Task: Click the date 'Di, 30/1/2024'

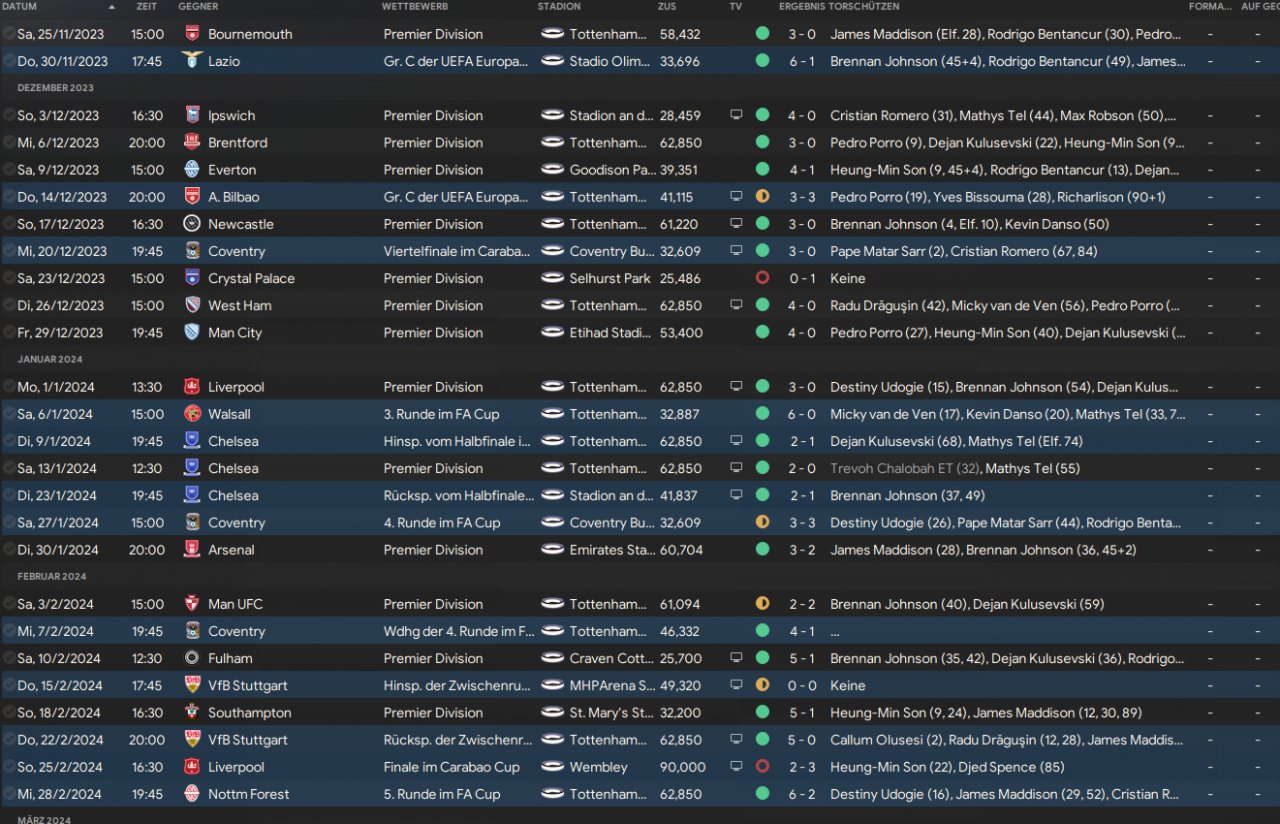Action: coord(58,550)
